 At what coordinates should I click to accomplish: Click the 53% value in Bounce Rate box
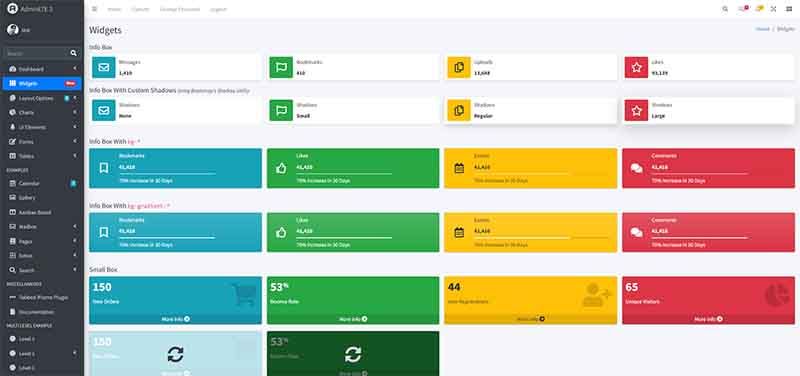[x=279, y=287]
